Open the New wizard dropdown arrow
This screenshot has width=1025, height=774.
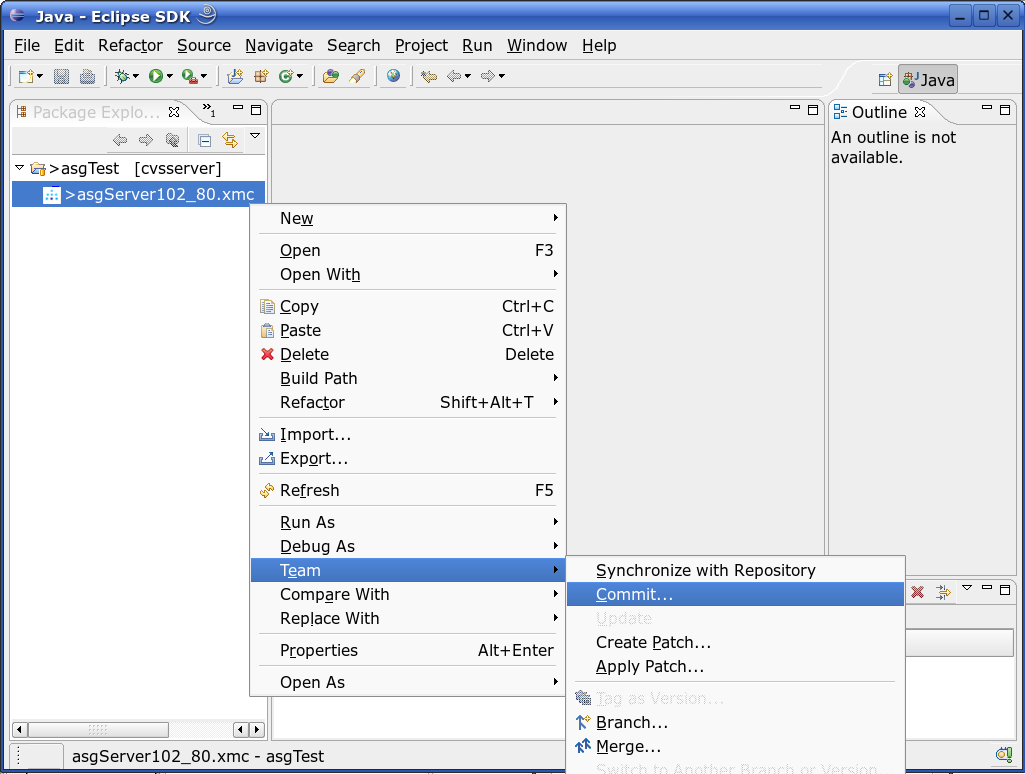[40, 76]
